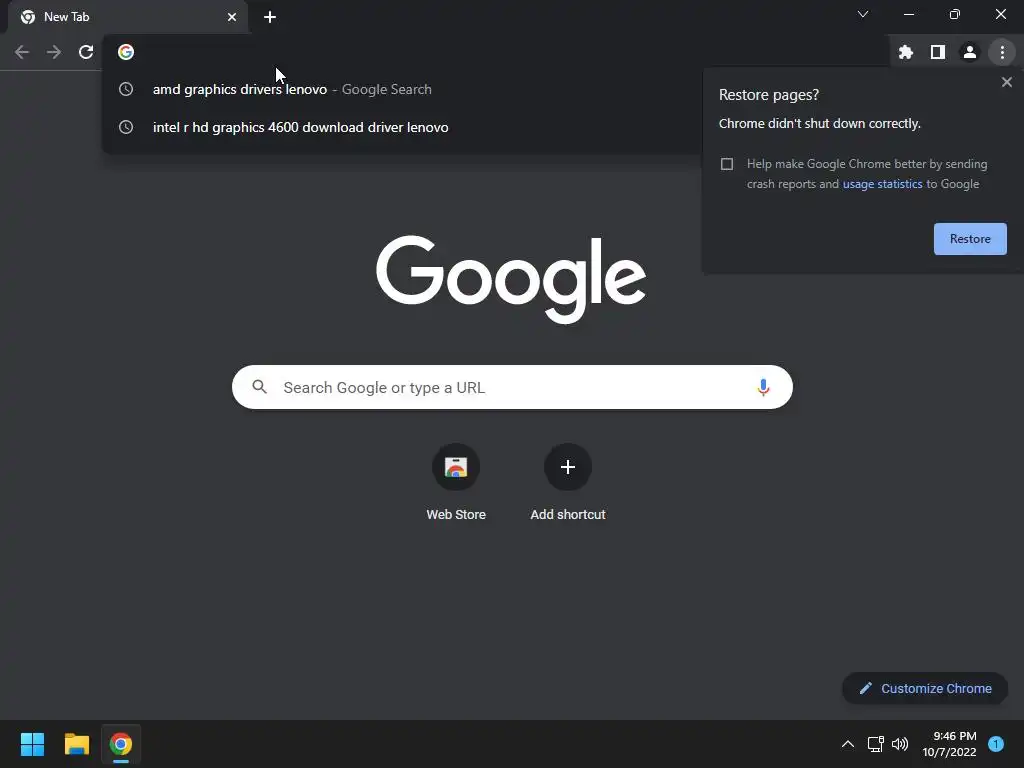The image size is (1024, 768).
Task: Open a new tab with plus button
Action: click(x=270, y=17)
